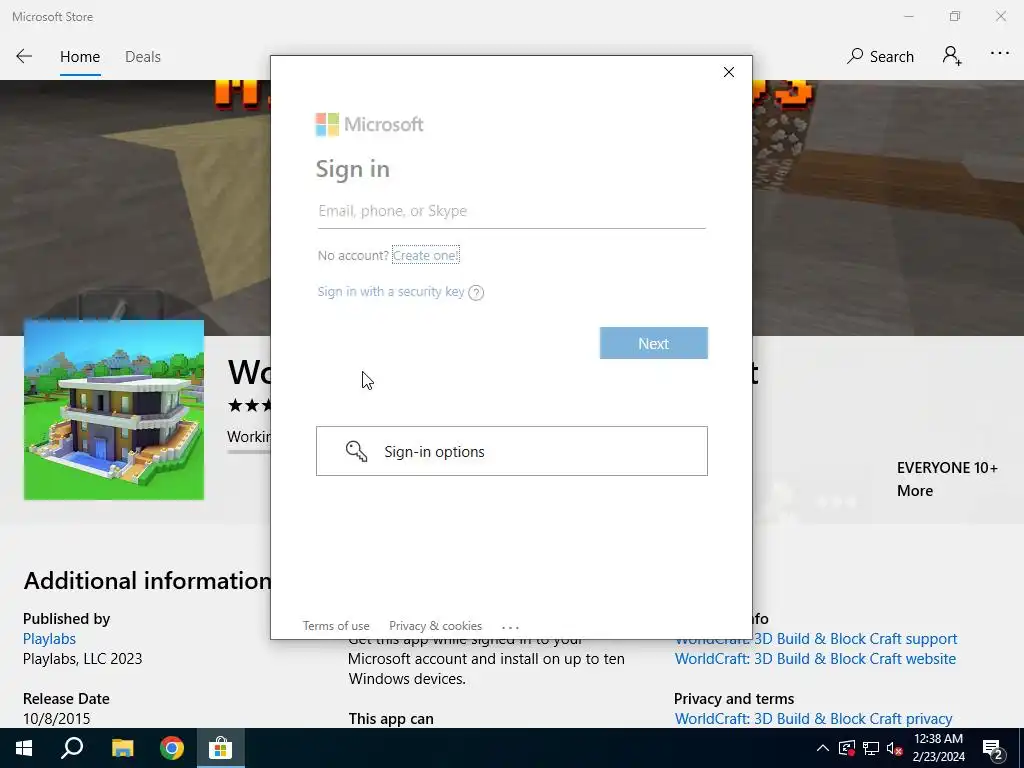The image size is (1024, 768).
Task: Click the network icon in the system tray
Action: (871, 748)
